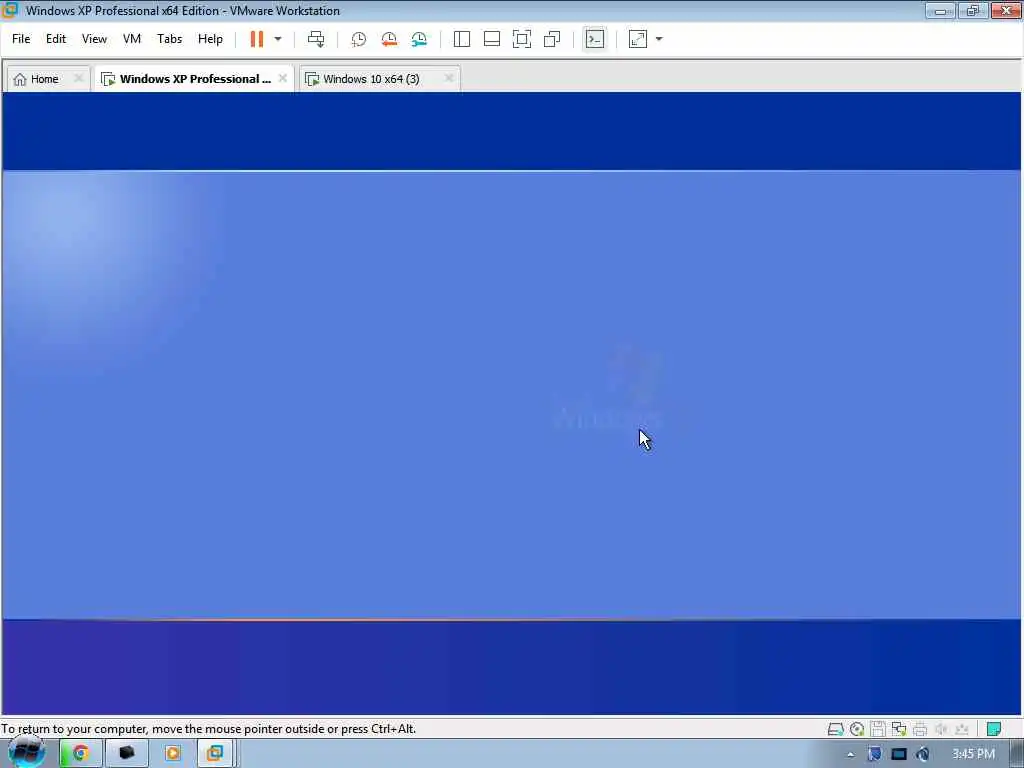The width and height of the screenshot is (1024, 768).
Task: Open the snapshot manager icon
Action: point(419,39)
